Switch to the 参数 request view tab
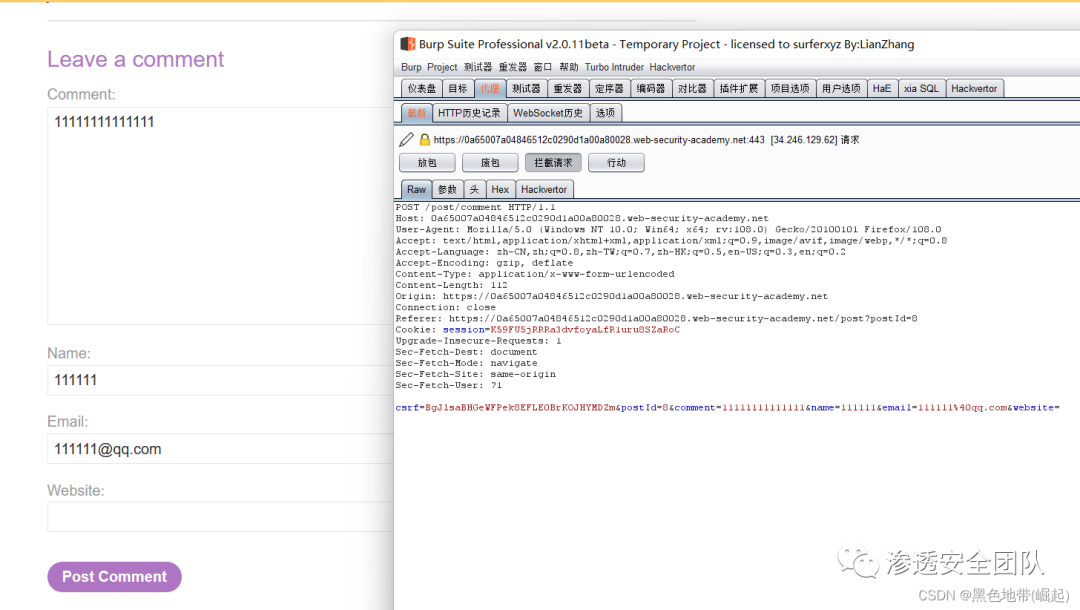Screen dimensions: 1080x610 tap(448, 189)
